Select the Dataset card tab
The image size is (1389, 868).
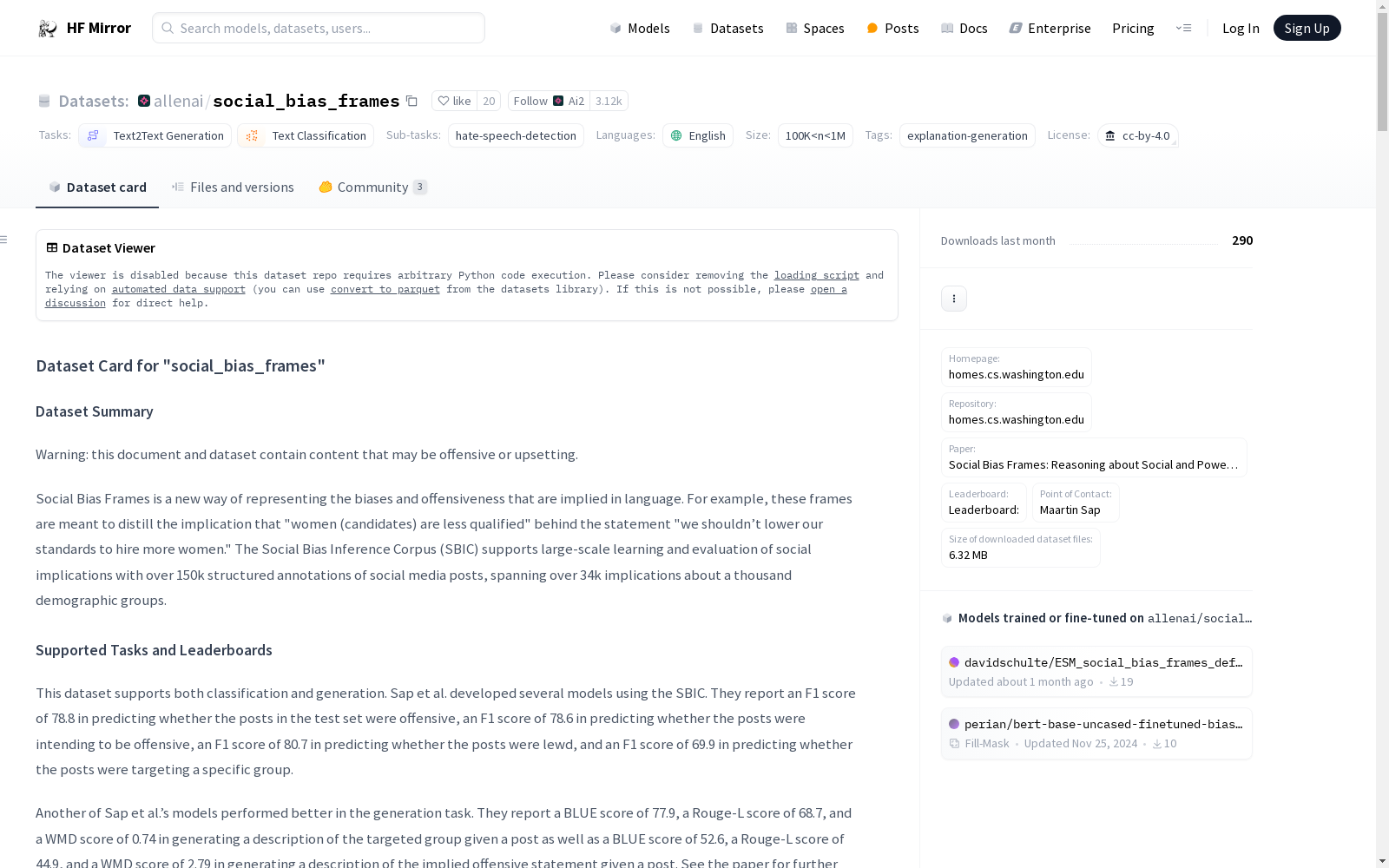(x=97, y=187)
